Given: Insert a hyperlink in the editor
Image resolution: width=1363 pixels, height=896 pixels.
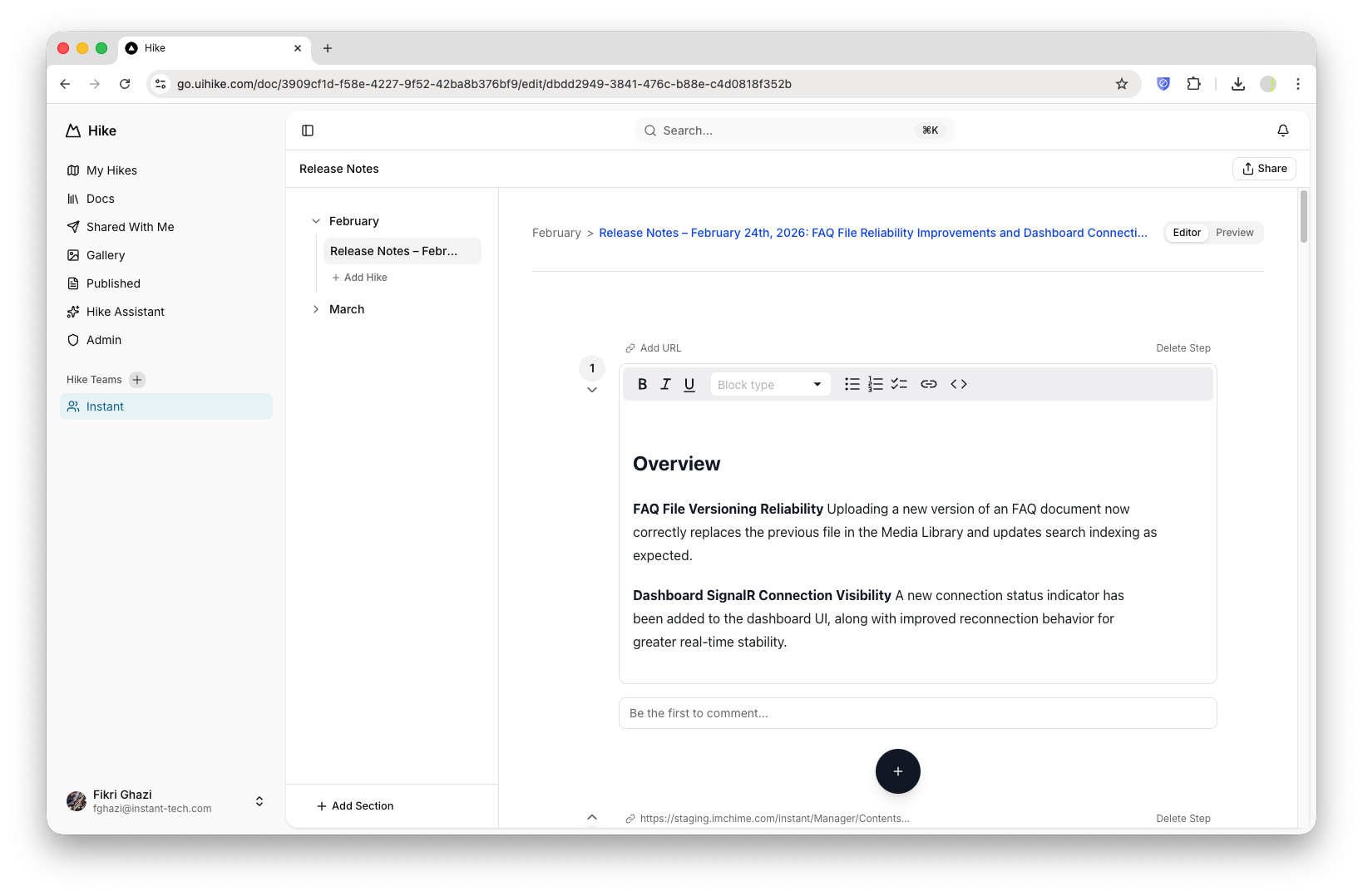Looking at the screenshot, I should [928, 384].
